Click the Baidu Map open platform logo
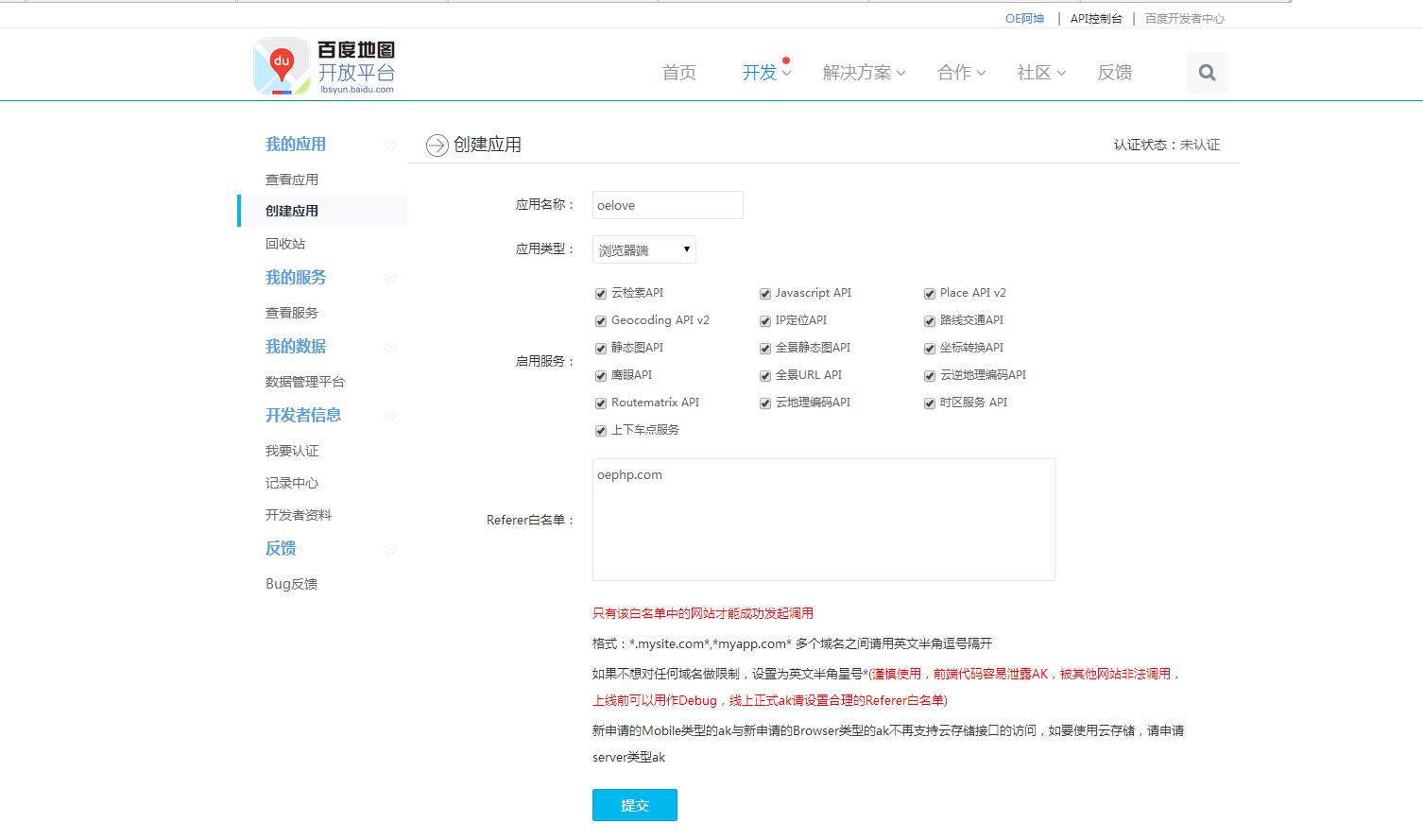The image size is (1423, 840). (x=324, y=67)
